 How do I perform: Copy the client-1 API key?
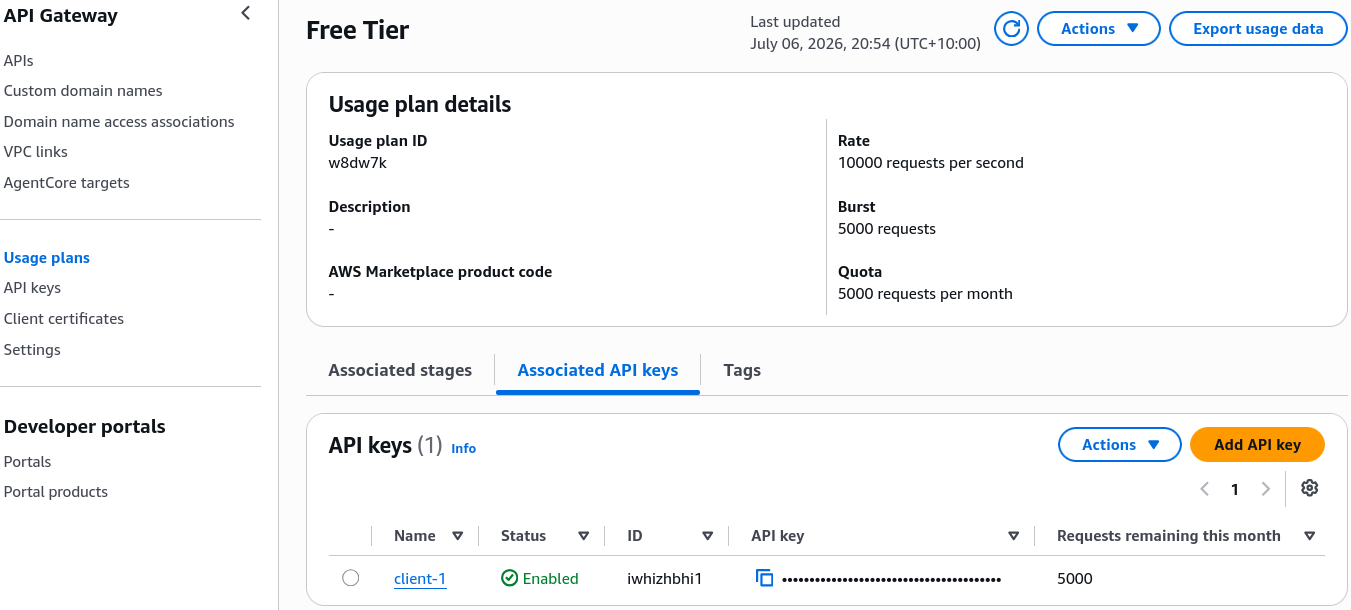click(765, 578)
